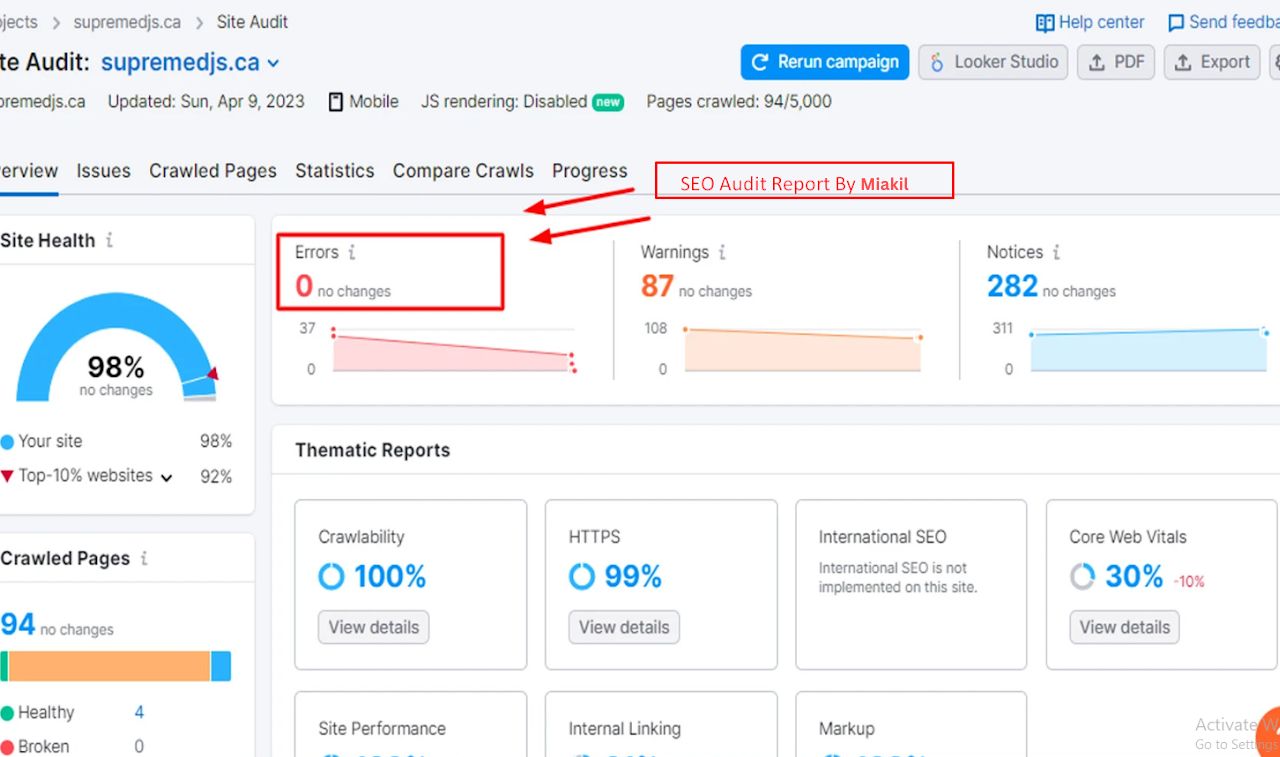Click the Crawlability score circle icon
Viewport: 1280px width, 757px height.
[x=331, y=577]
